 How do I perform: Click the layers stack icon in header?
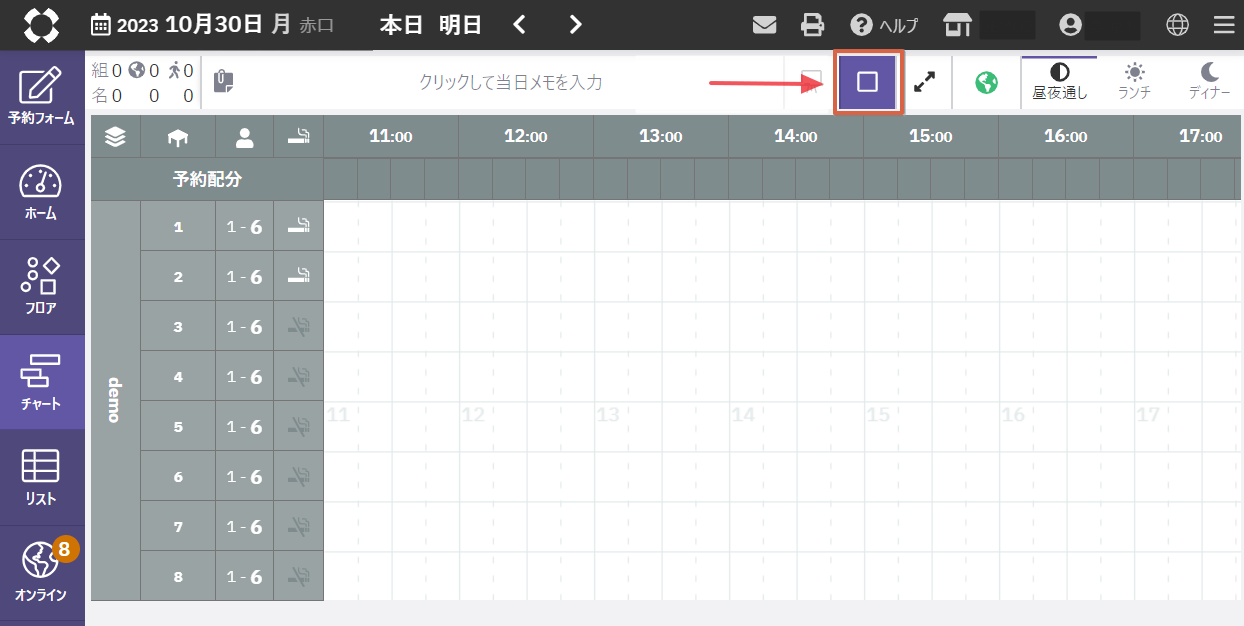(116, 138)
